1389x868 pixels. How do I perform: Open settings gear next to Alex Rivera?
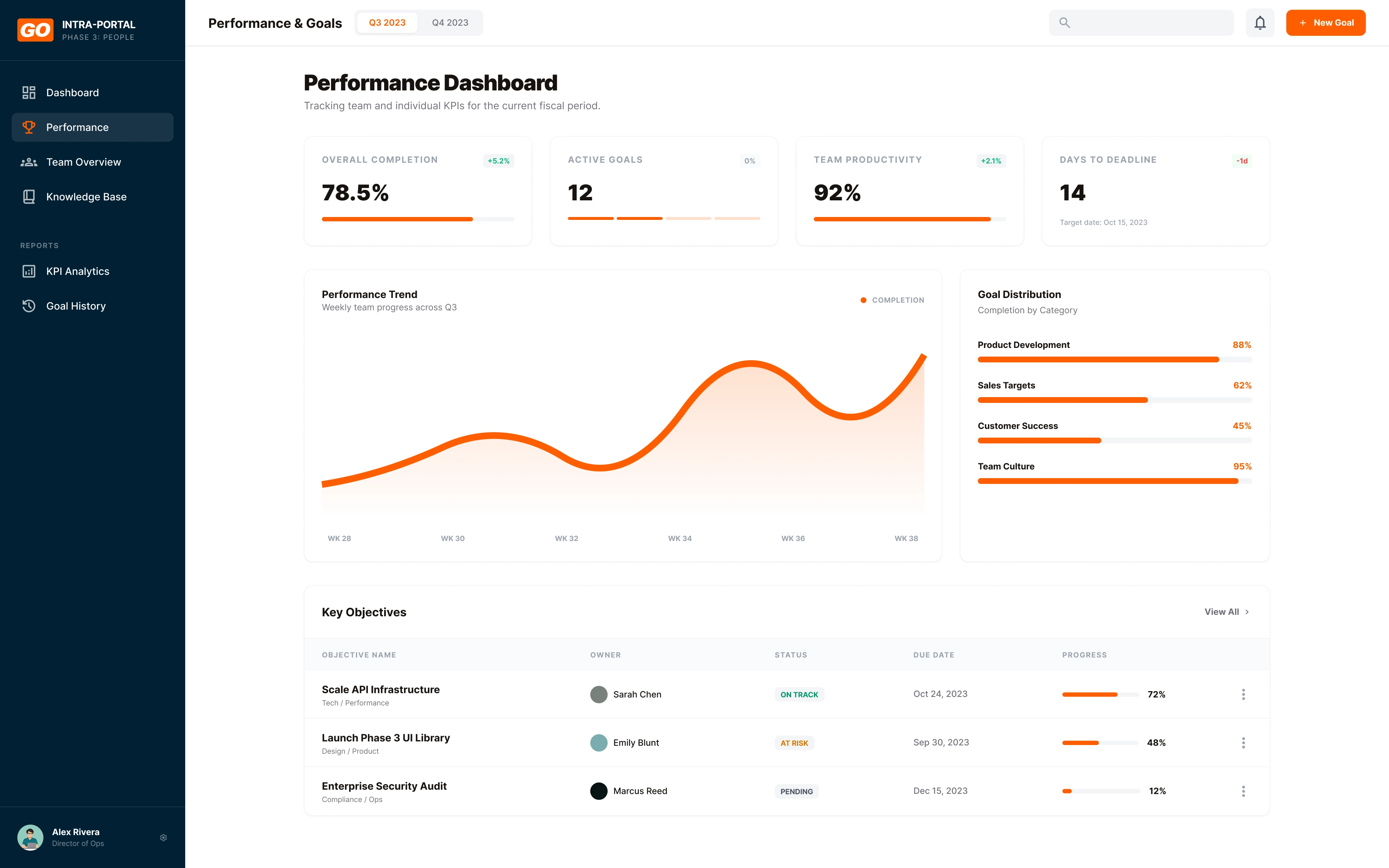[x=163, y=838]
